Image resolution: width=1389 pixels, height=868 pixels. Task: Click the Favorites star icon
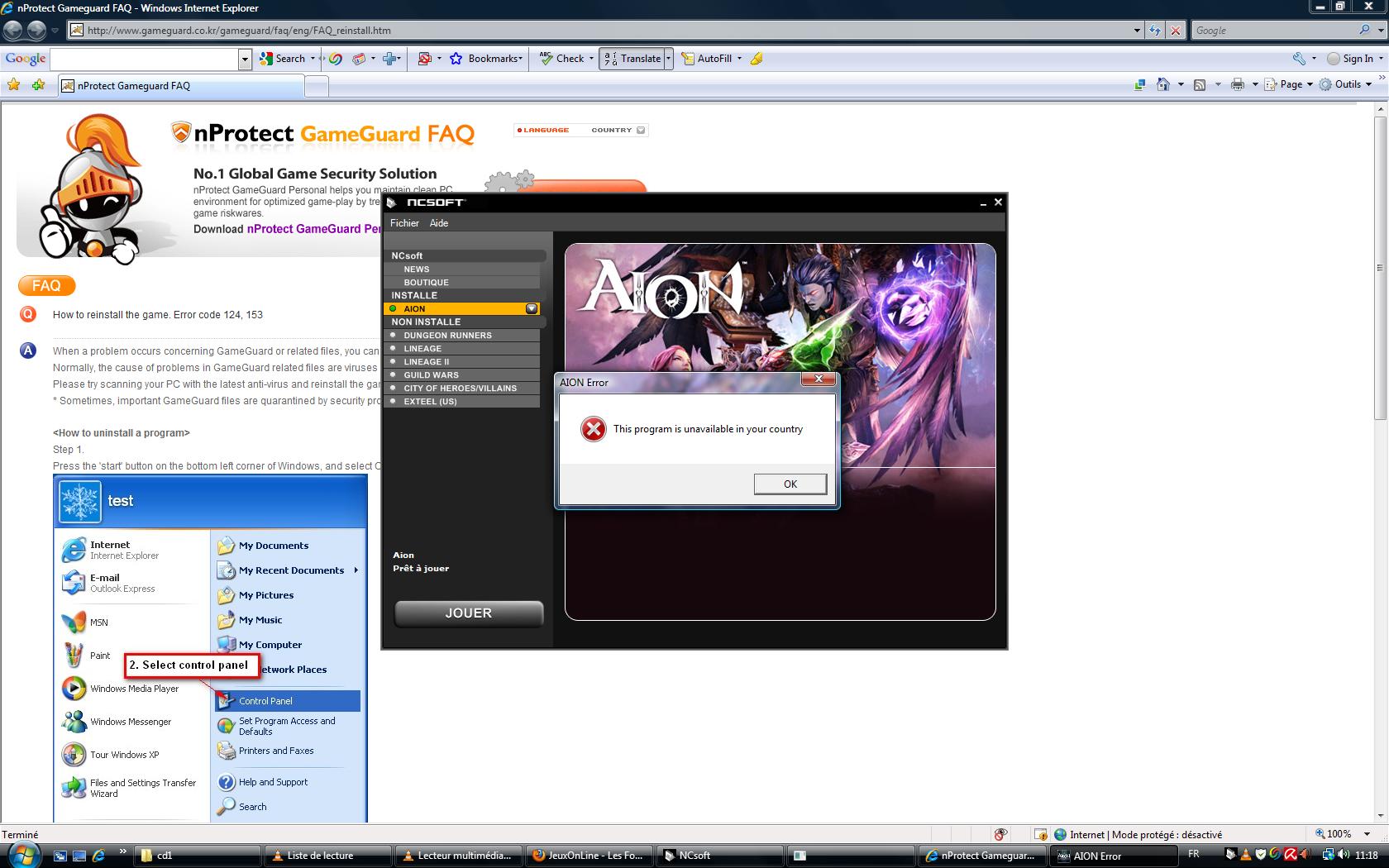(x=13, y=85)
